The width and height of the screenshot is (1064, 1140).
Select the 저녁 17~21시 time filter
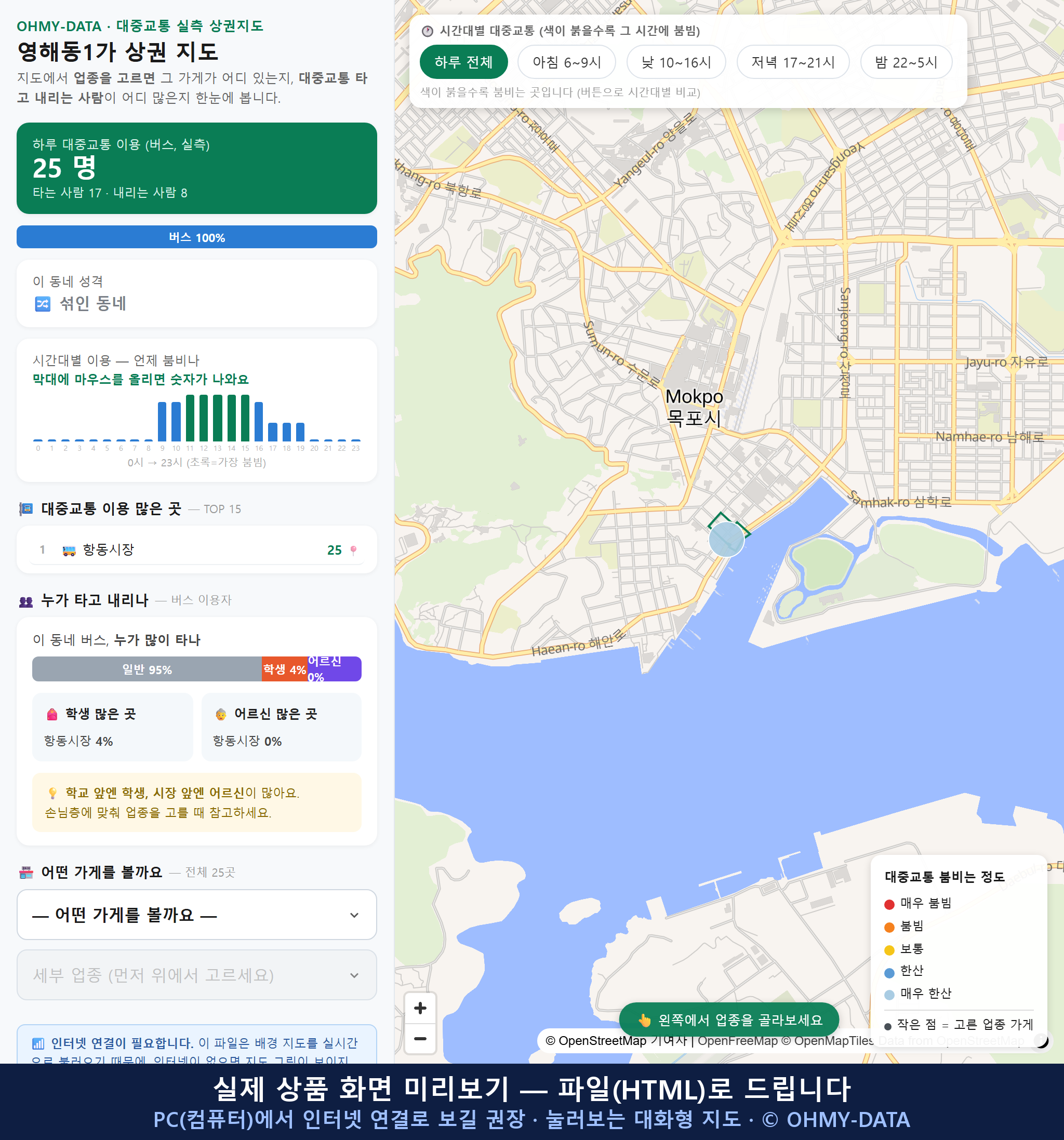[793, 62]
